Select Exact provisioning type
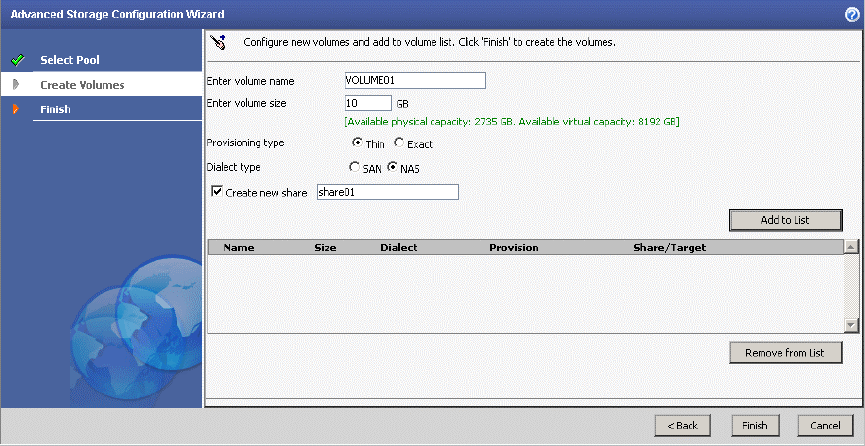This screenshot has width=865, height=446. pos(399,143)
